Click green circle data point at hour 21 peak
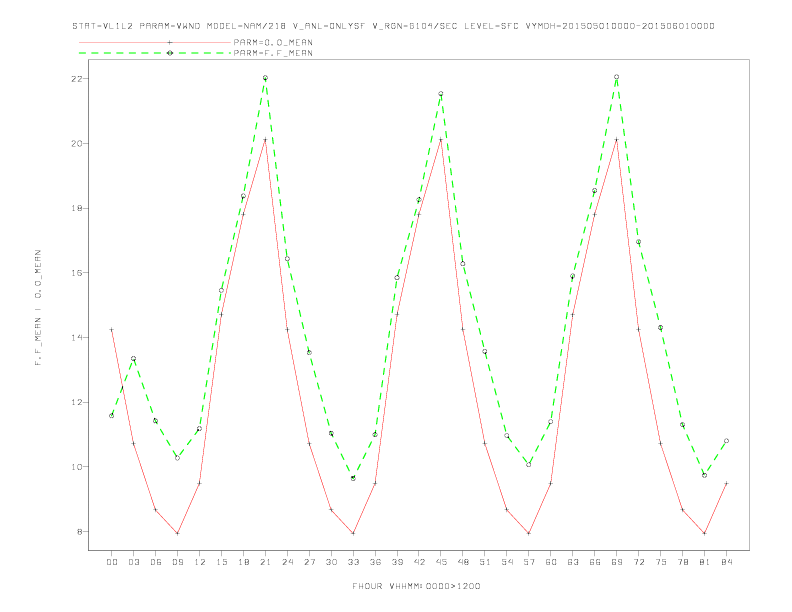The image size is (792, 612). (x=265, y=78)
